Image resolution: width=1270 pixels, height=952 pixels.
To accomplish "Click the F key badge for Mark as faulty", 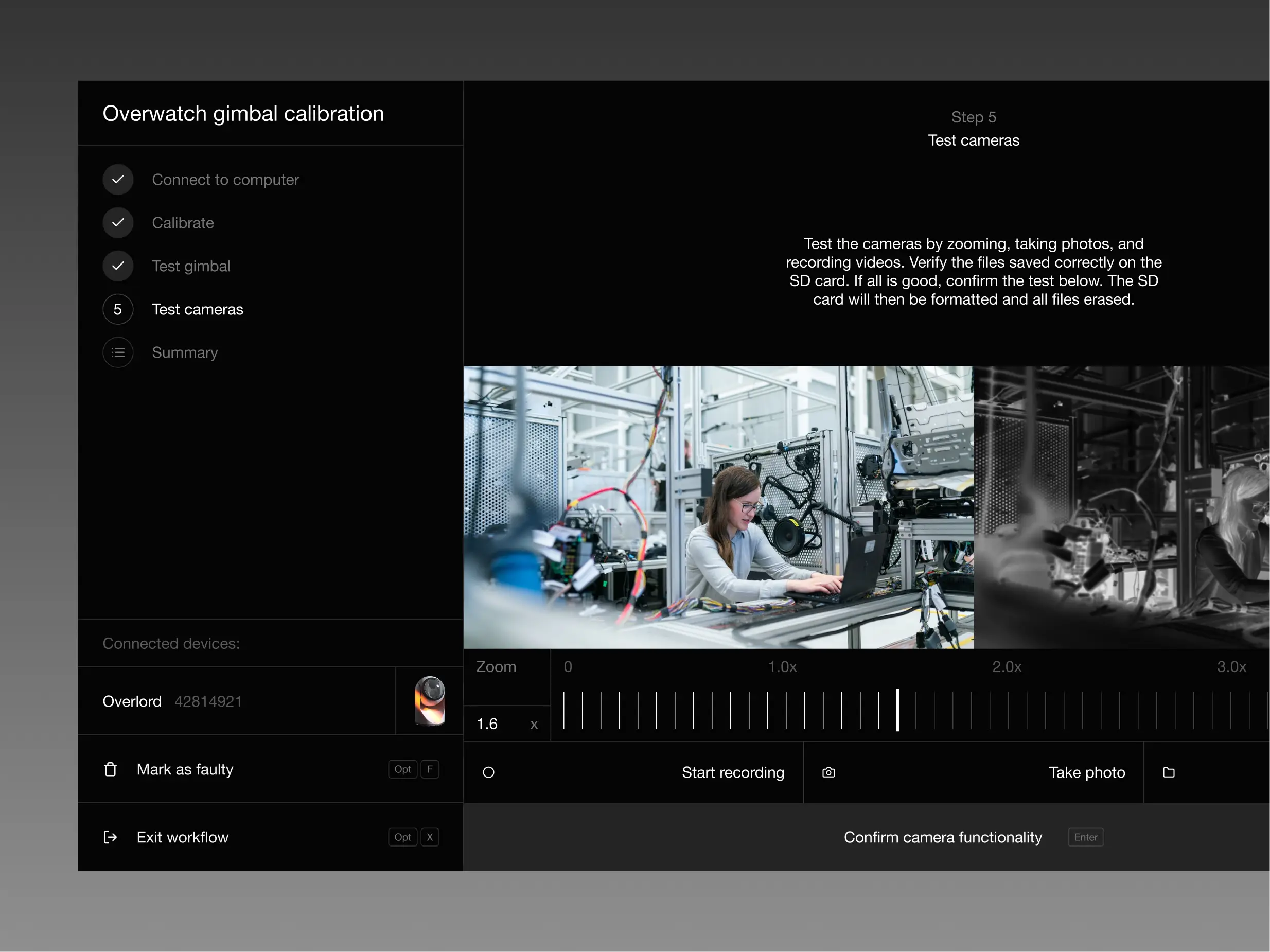I will (x=430, y=769).
